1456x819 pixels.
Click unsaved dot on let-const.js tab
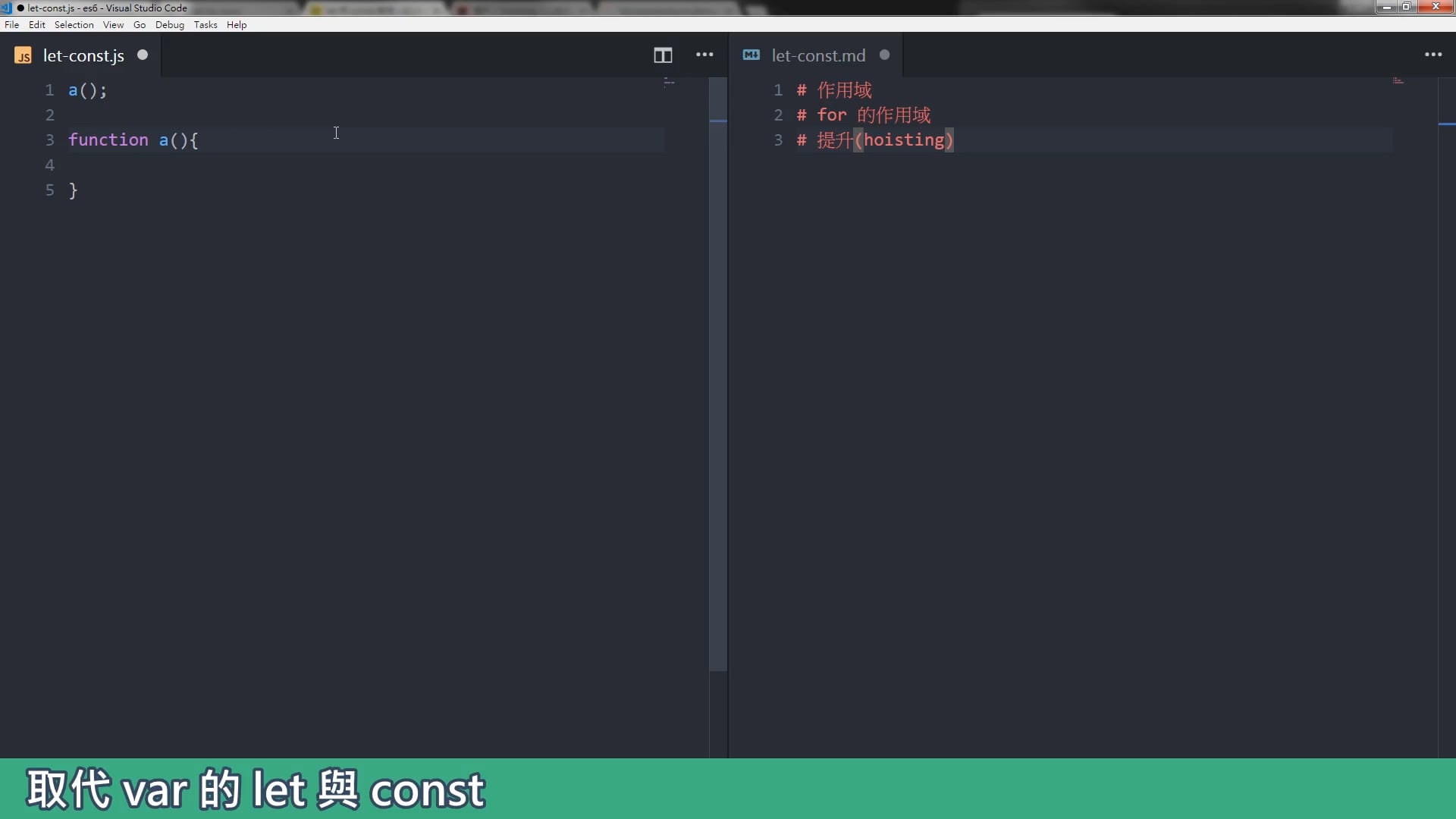143,55
